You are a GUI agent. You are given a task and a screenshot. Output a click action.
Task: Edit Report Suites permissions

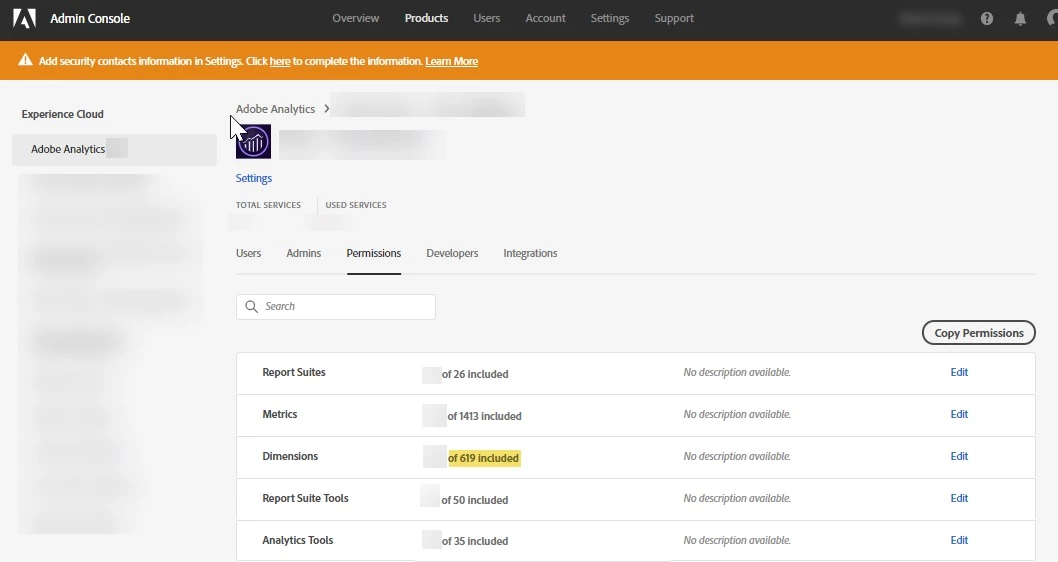[x=959, y=372]
